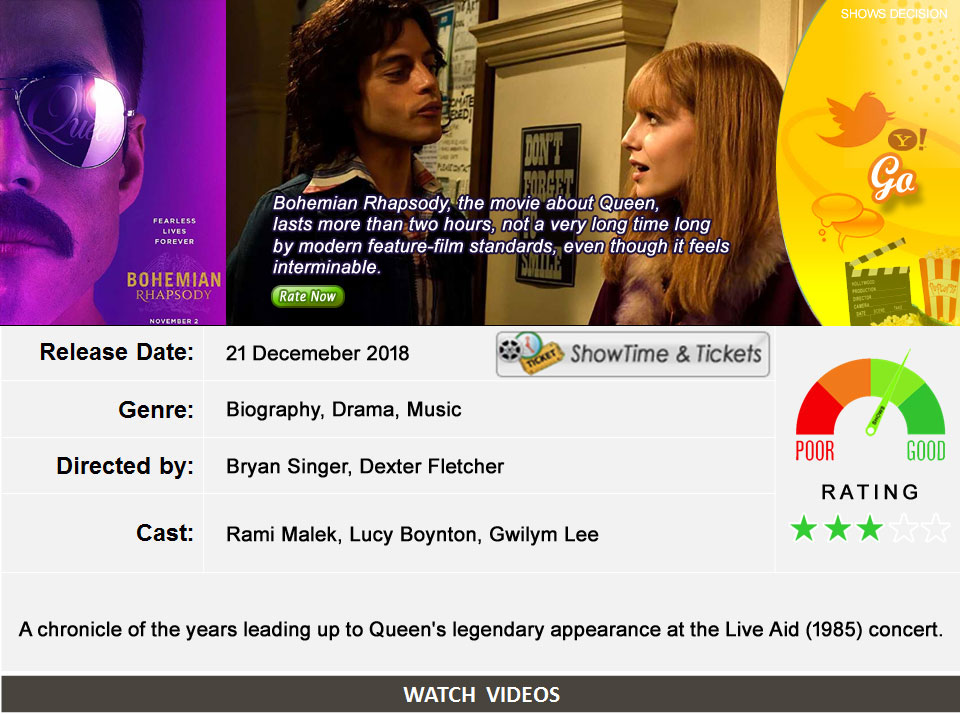Click the Yahoo Y! icon

click(907, 140)
